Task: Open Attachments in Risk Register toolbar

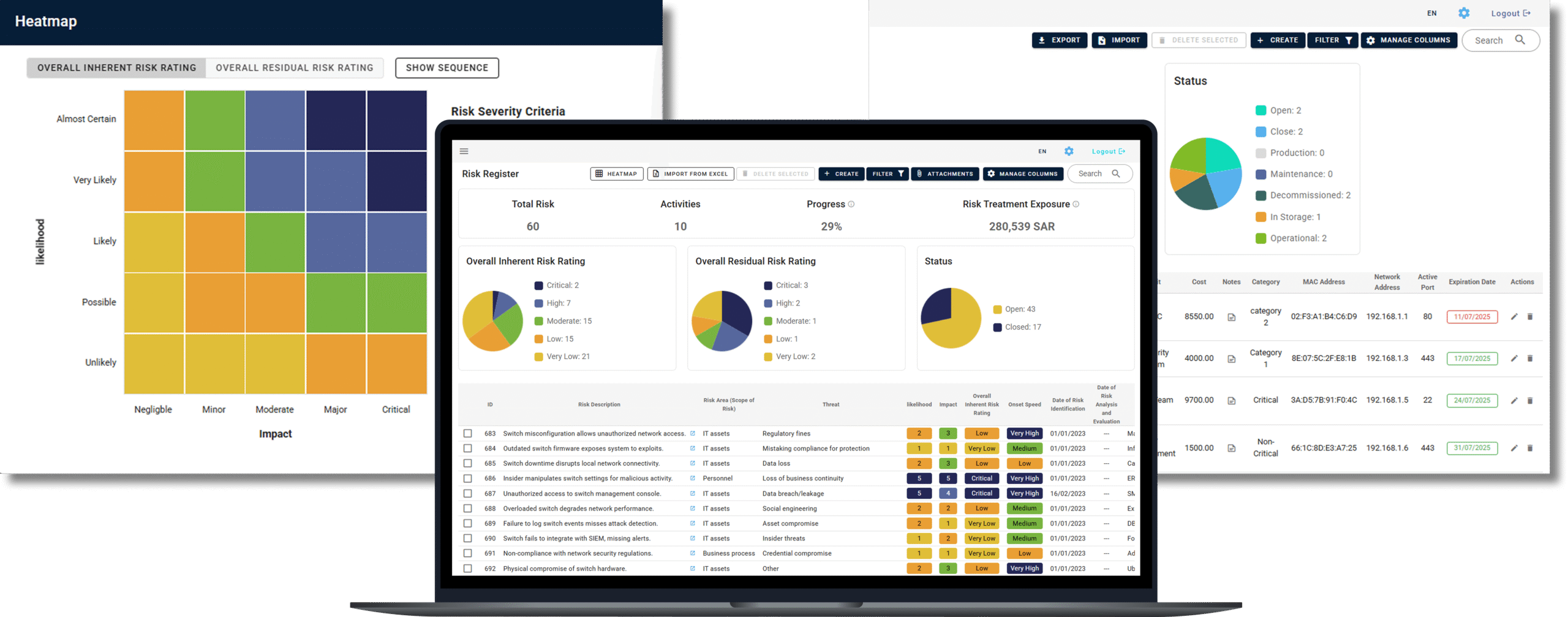Action: [x=945, y=174]
